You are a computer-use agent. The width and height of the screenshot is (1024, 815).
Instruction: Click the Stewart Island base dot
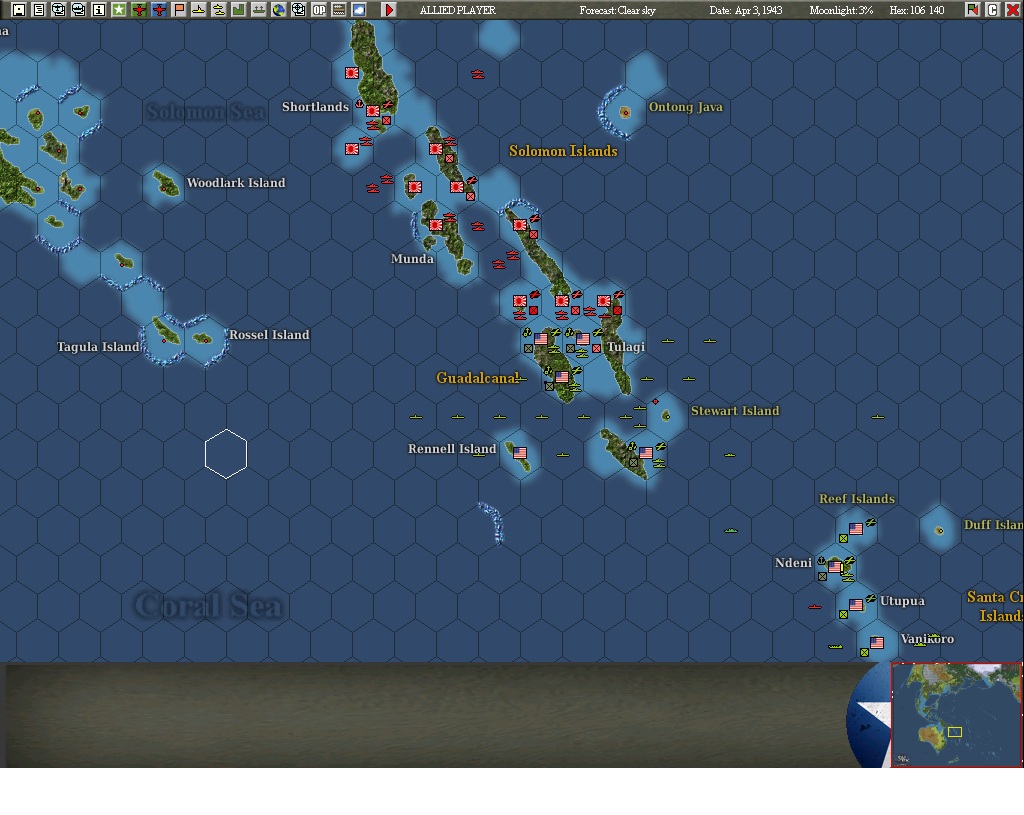pos(666,415)
